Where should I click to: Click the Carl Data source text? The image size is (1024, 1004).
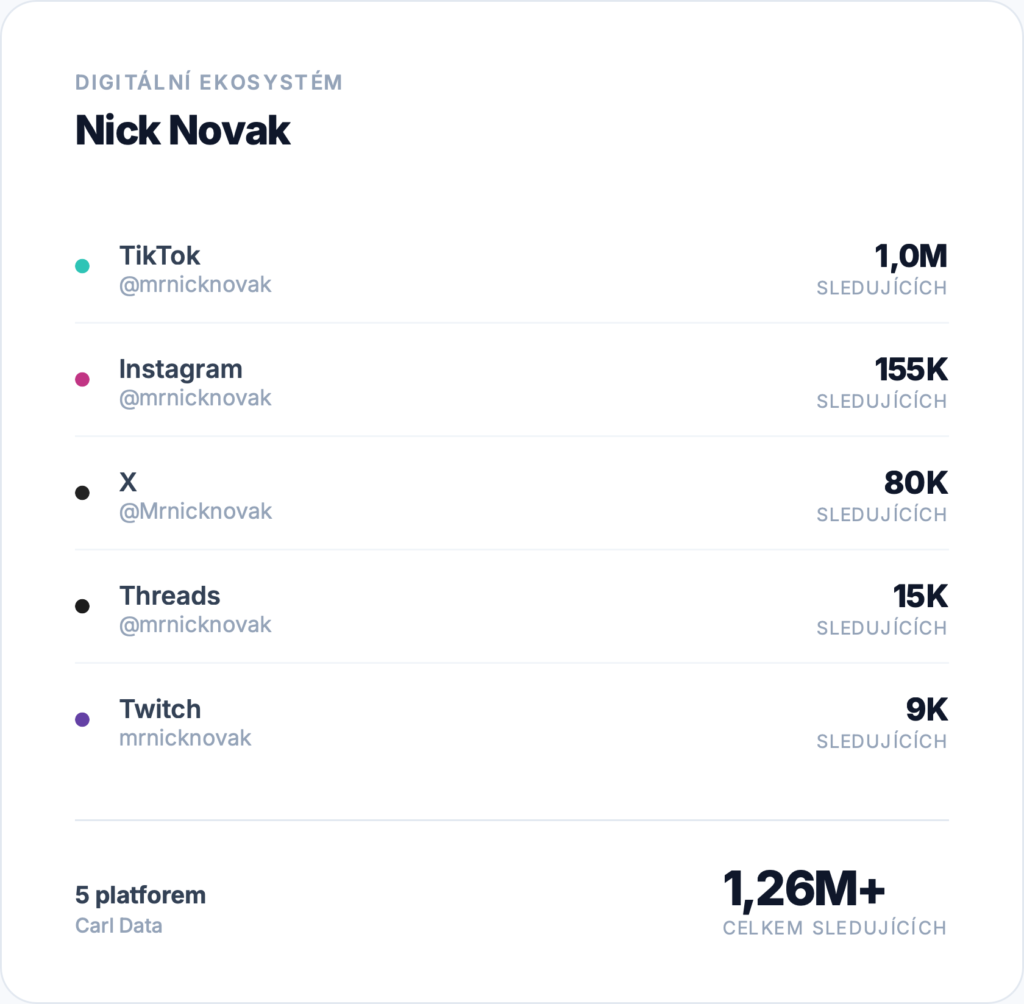[x=118, y=925]
